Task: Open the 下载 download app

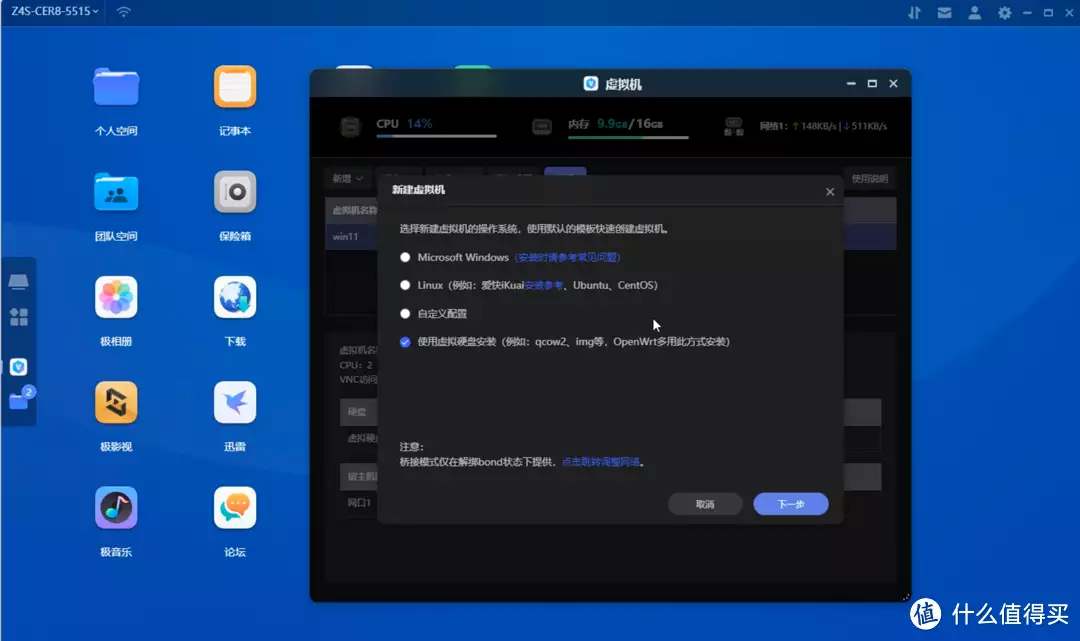Action: tap(235, 297)
